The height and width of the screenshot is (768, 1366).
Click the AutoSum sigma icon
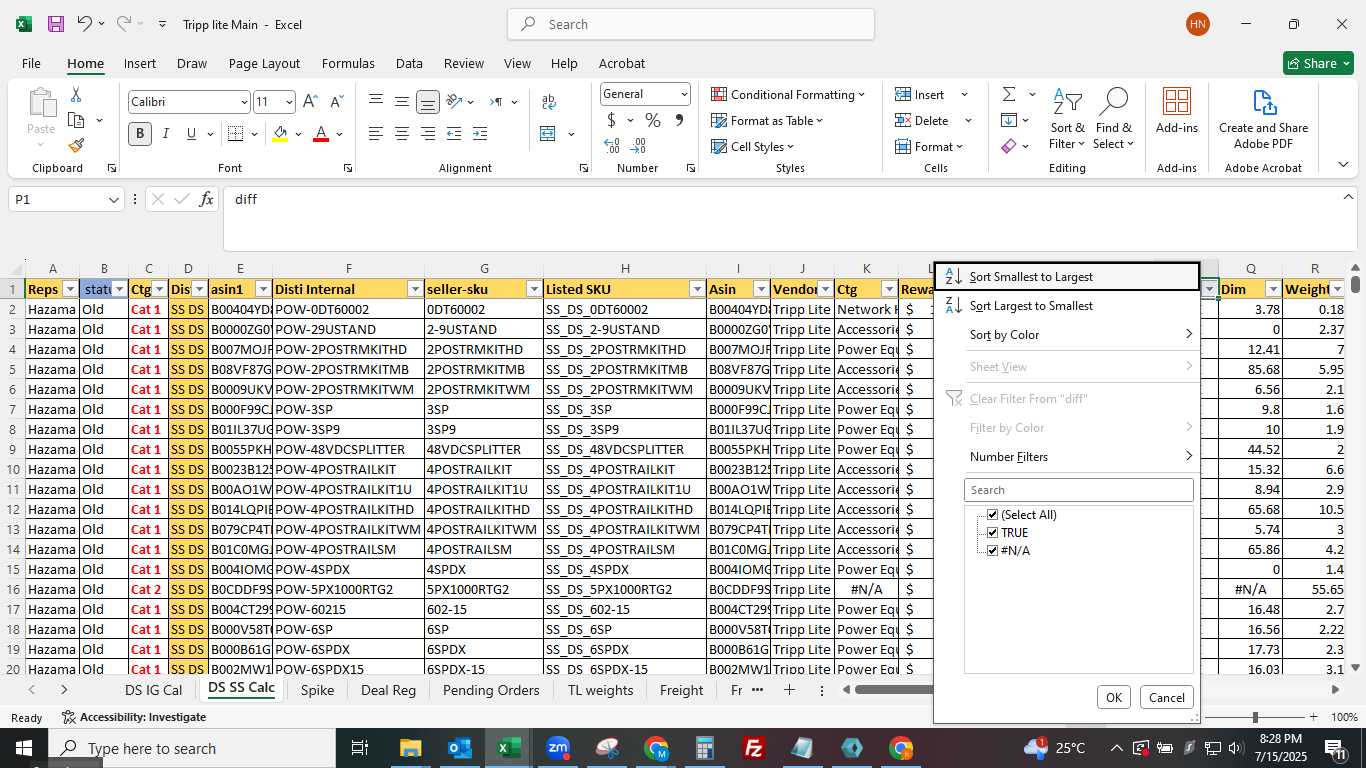pyautogui.click(x=1008, y=94)
